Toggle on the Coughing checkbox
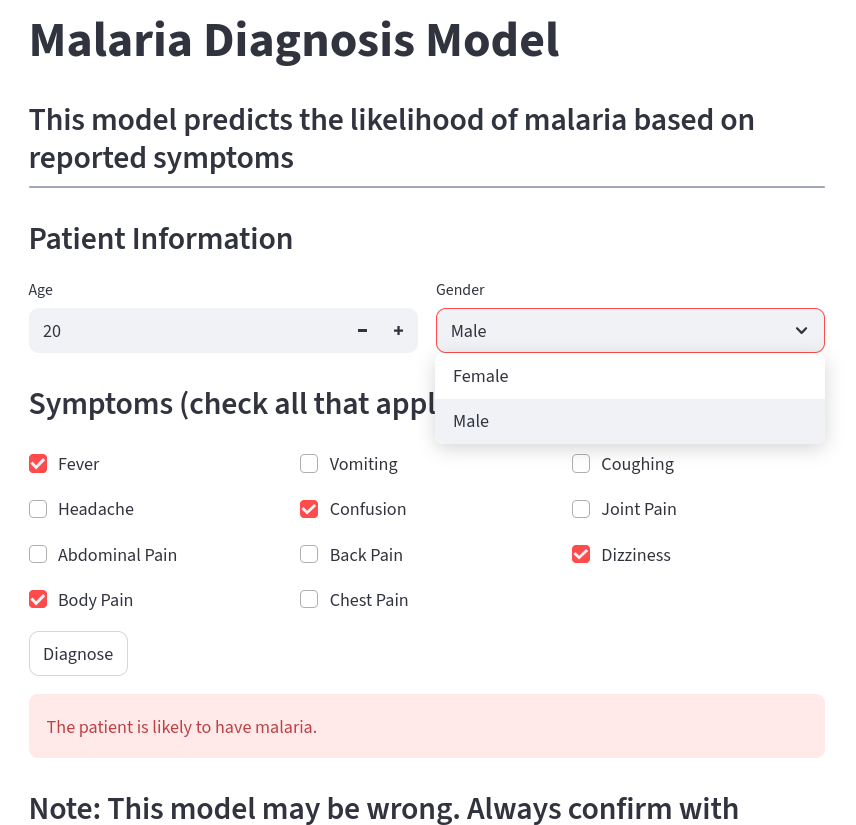 pos(581,464)
